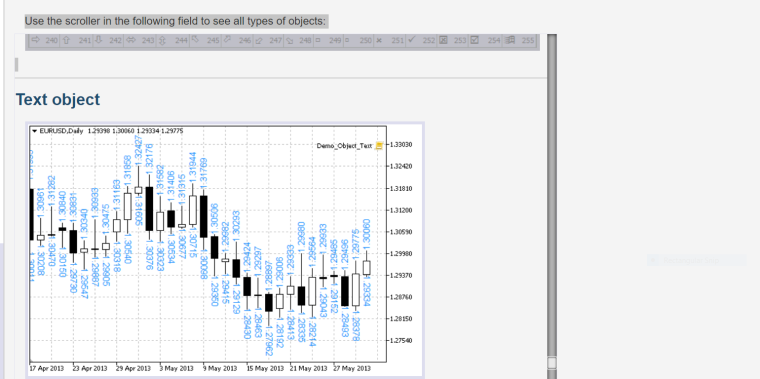Click the EURUSD,Daily chart title
The image size is (760, 379).
62,131
